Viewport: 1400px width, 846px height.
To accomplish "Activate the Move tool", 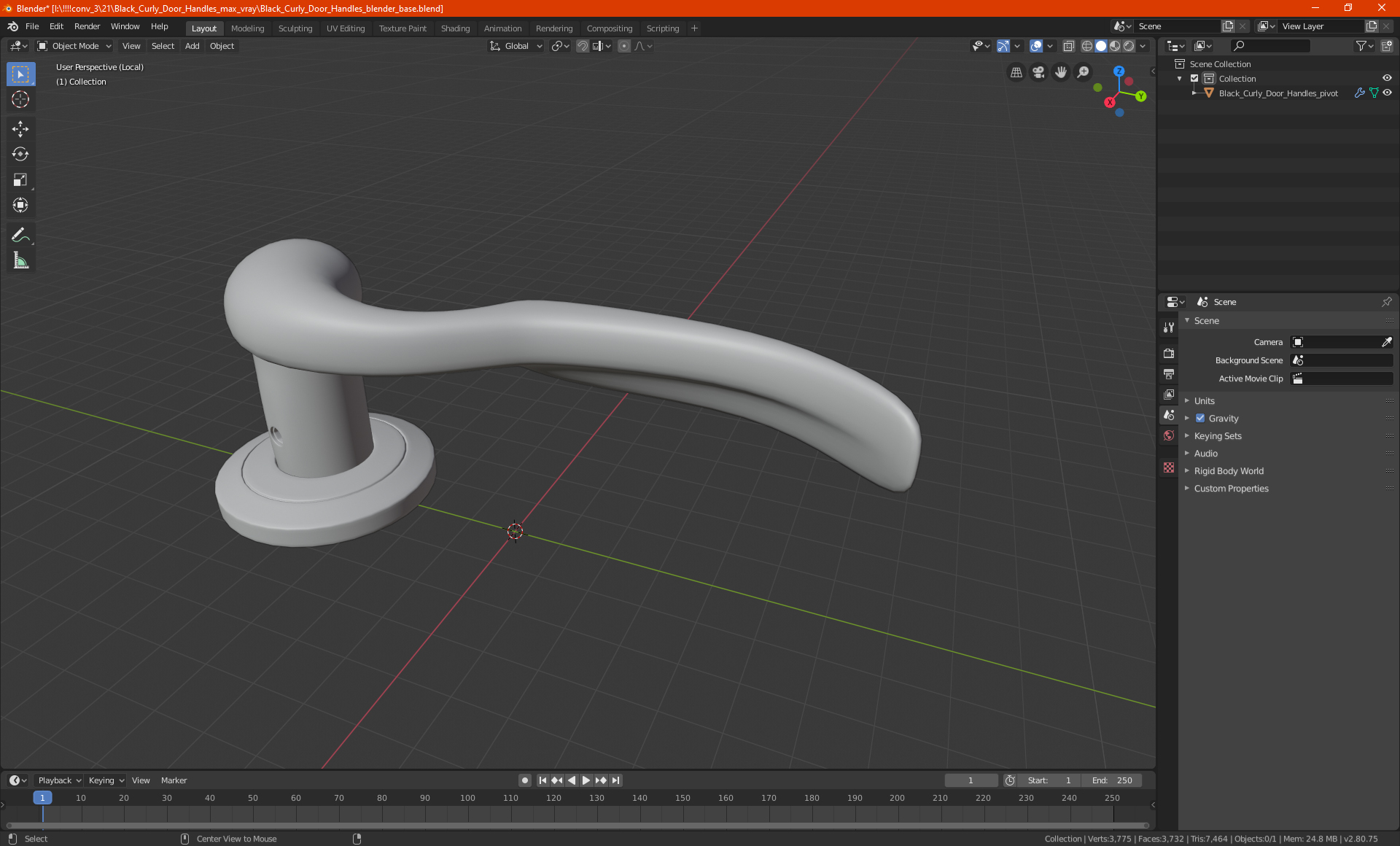I will point(20,129).
